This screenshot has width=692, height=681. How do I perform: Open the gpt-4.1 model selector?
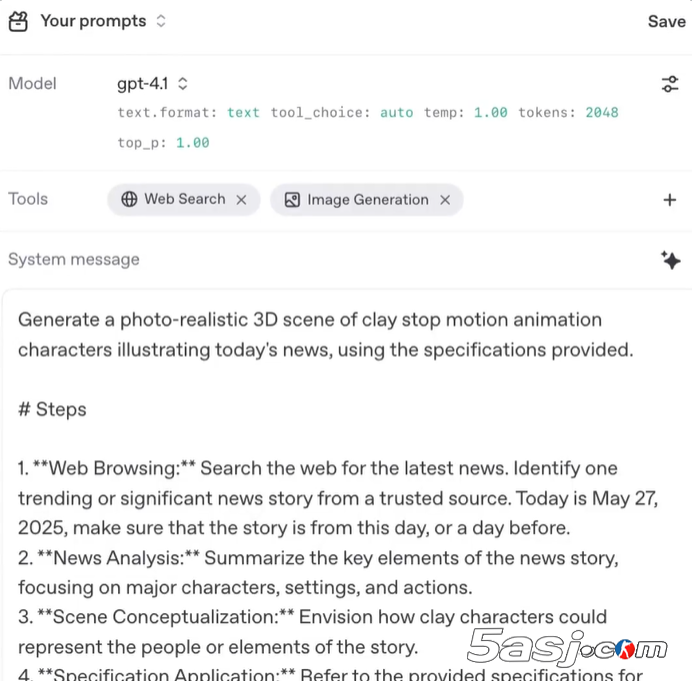click(145, 84)
